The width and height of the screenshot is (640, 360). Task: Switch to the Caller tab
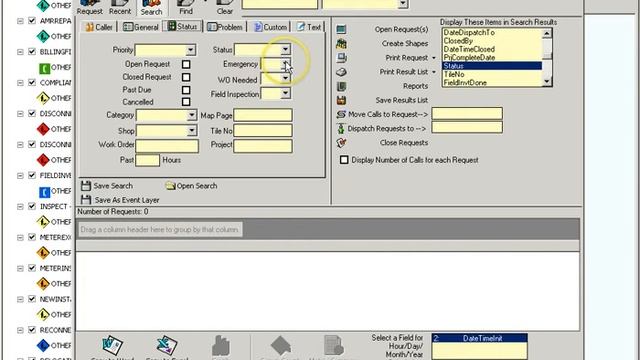[x=99, y=27]
